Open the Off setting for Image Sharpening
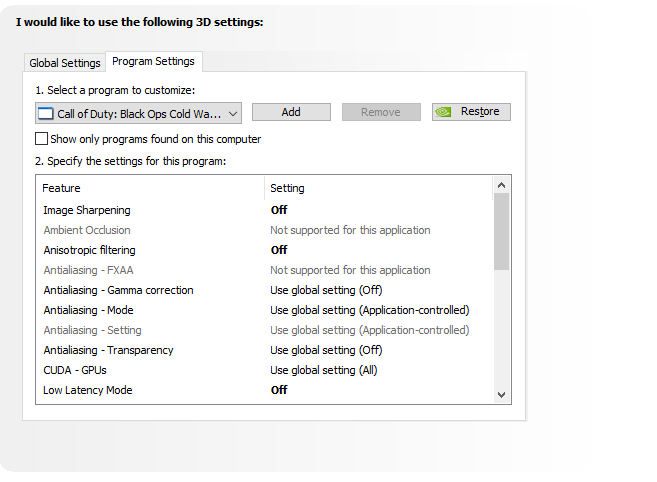The height and width of the screenshot is (482, 657). pyautogui.click(x=279, y=210)
